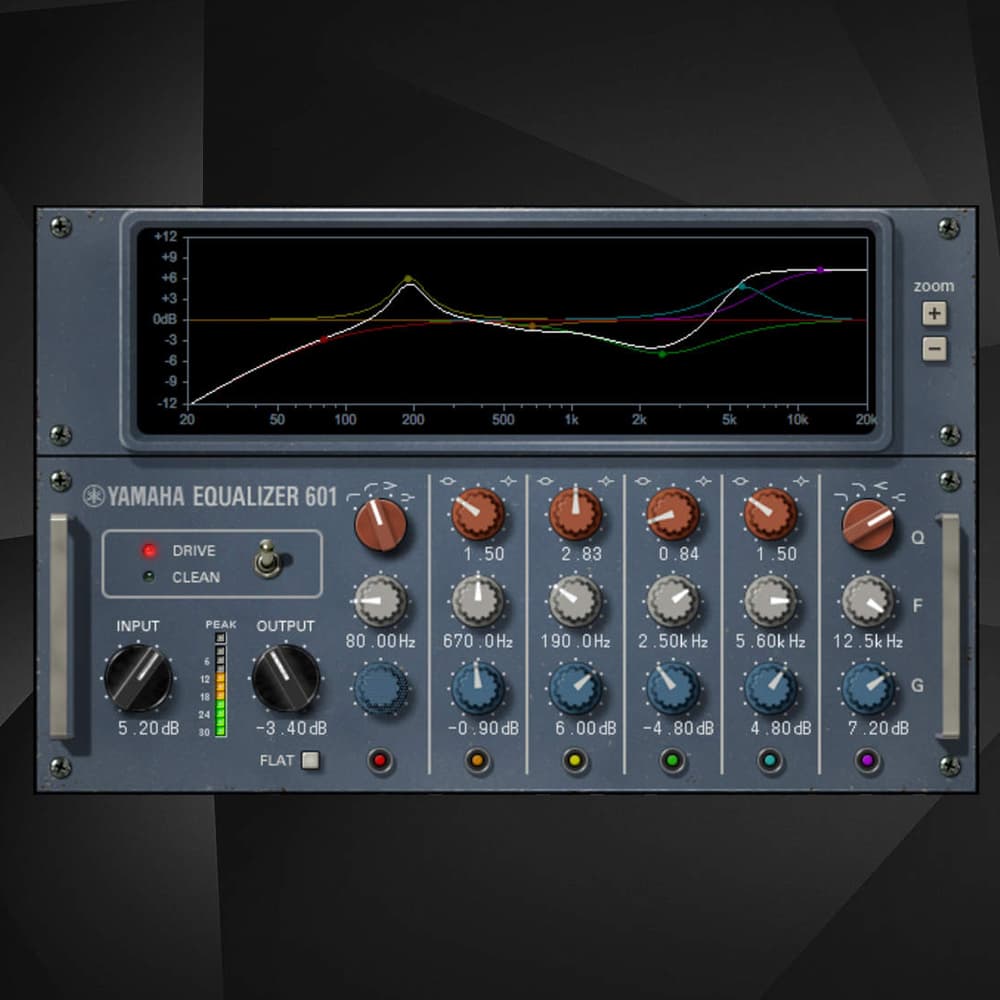Screen dimensions: 1000x1000
Task: Click the 2.50kHz frequency knob
Action: tap(673, 601)
